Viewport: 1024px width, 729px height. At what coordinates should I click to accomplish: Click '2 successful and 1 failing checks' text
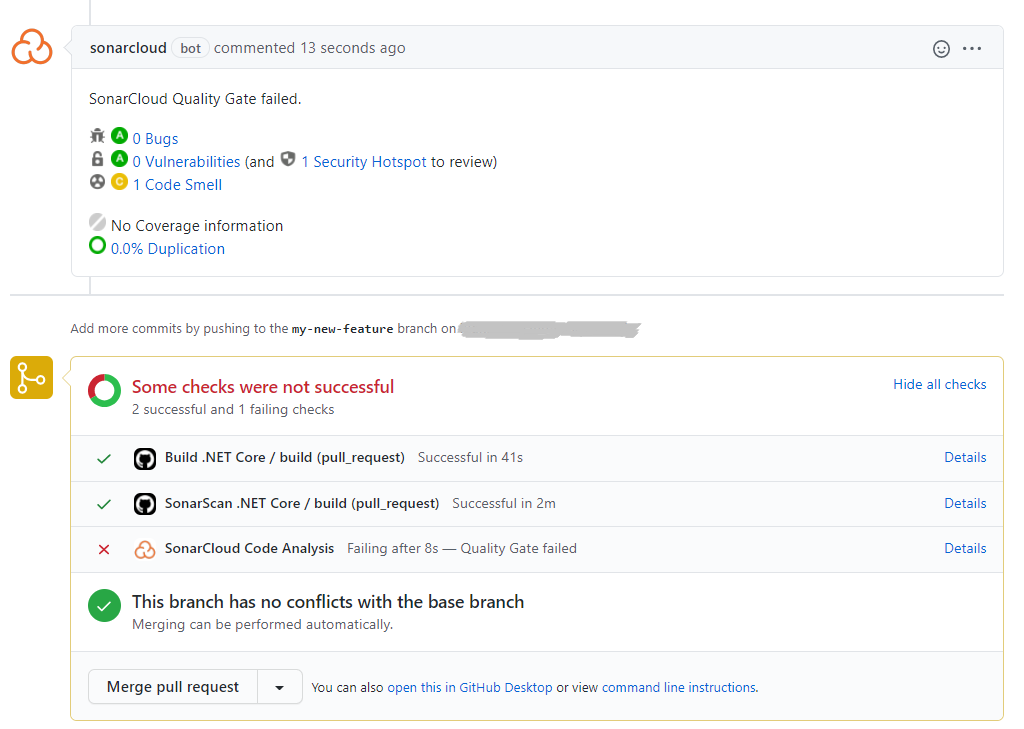point(233,409)
